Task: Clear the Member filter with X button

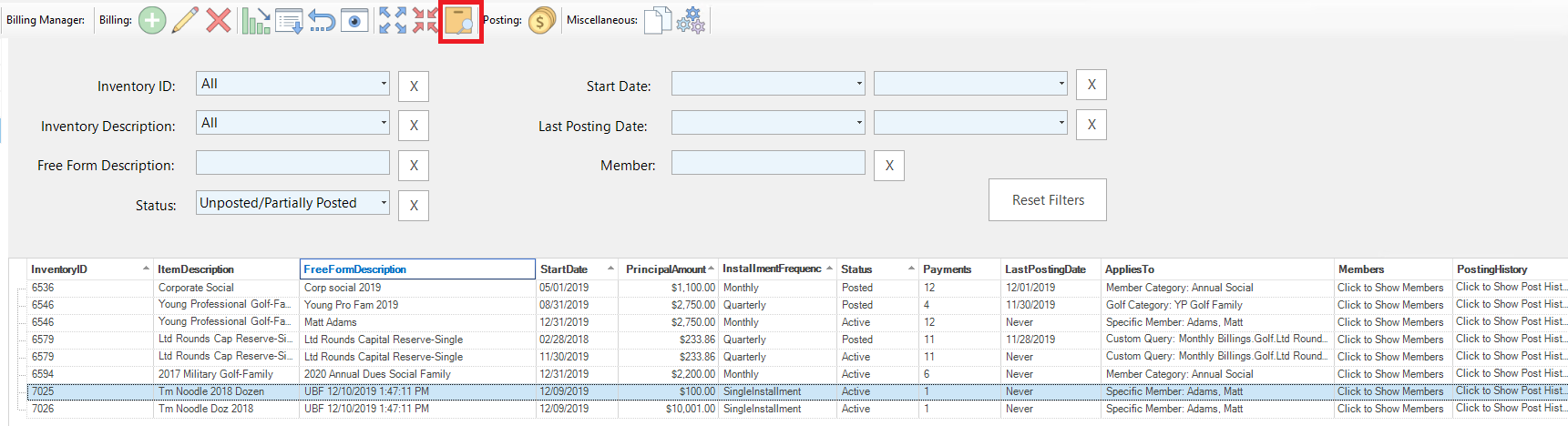Action: (x=889, y=166)
